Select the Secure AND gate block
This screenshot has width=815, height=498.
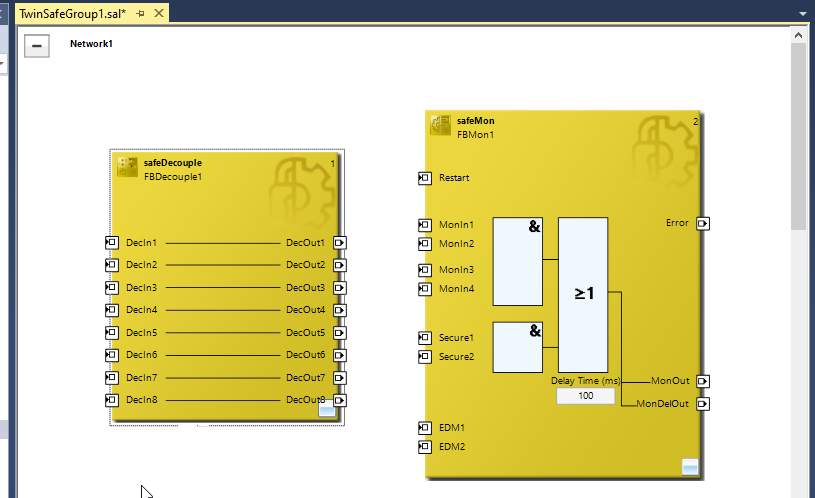518,347
